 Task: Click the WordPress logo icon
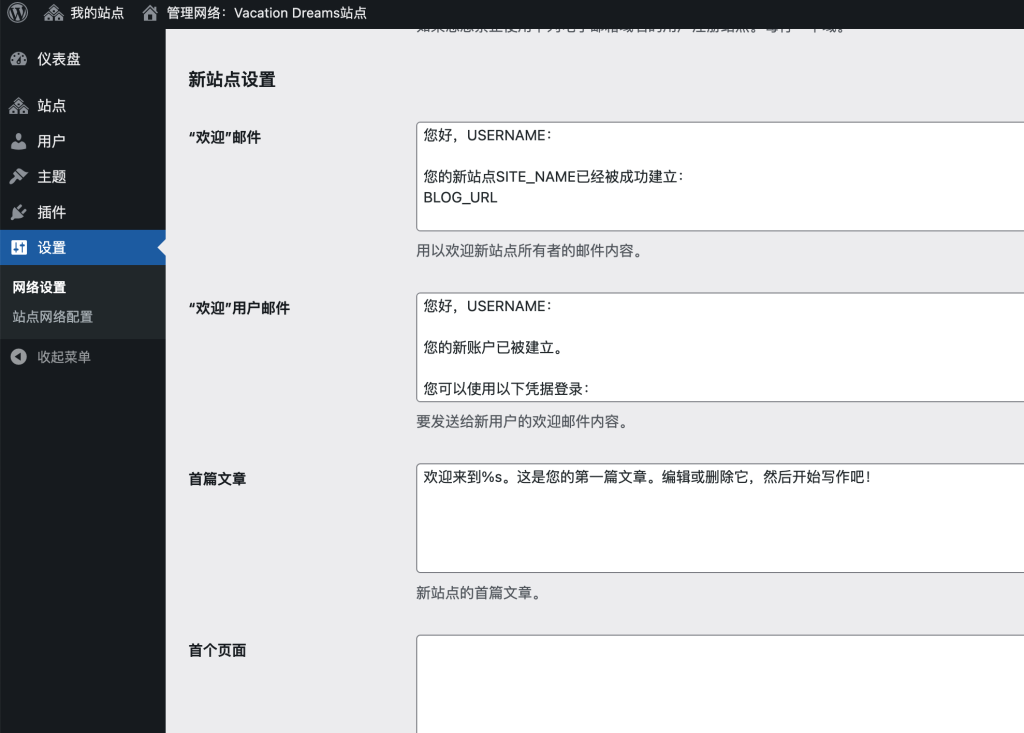point(17,13)
